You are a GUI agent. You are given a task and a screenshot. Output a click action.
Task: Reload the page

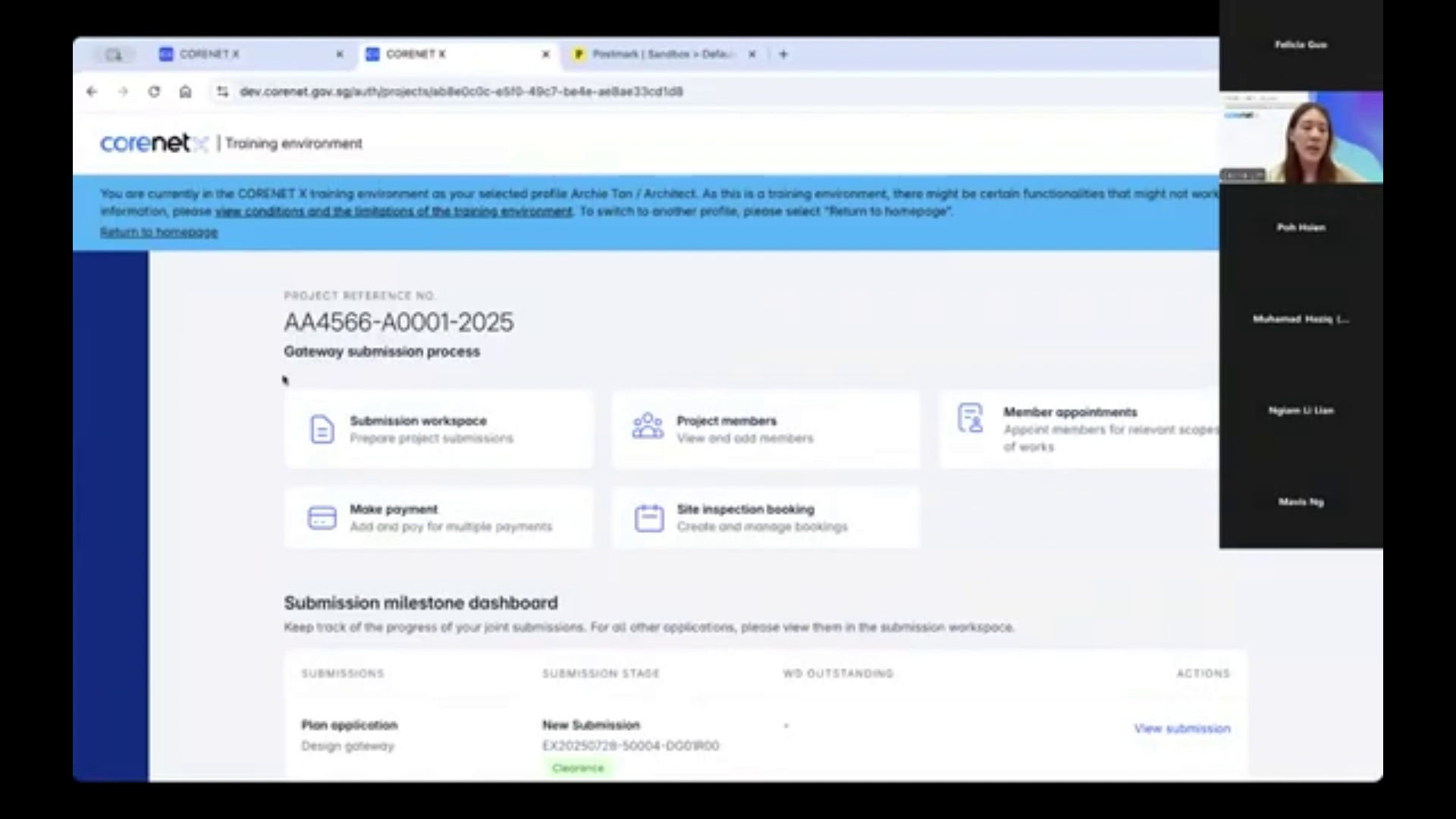click(155, 92)
